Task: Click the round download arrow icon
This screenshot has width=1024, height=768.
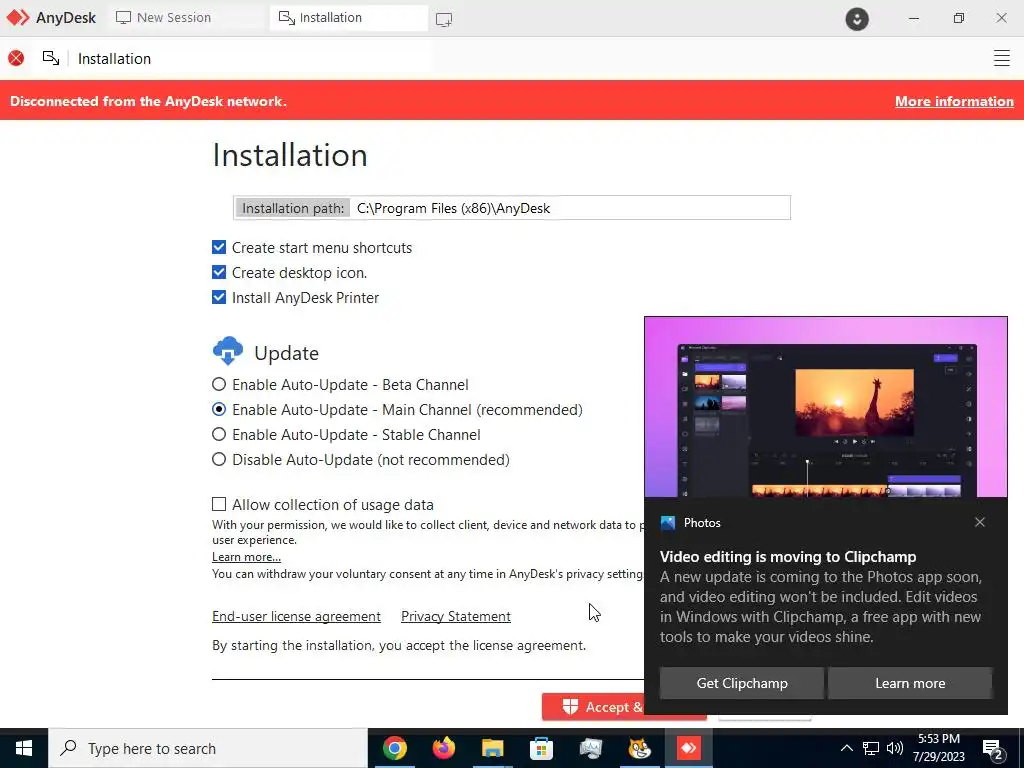Action: [x=857, y=18]
